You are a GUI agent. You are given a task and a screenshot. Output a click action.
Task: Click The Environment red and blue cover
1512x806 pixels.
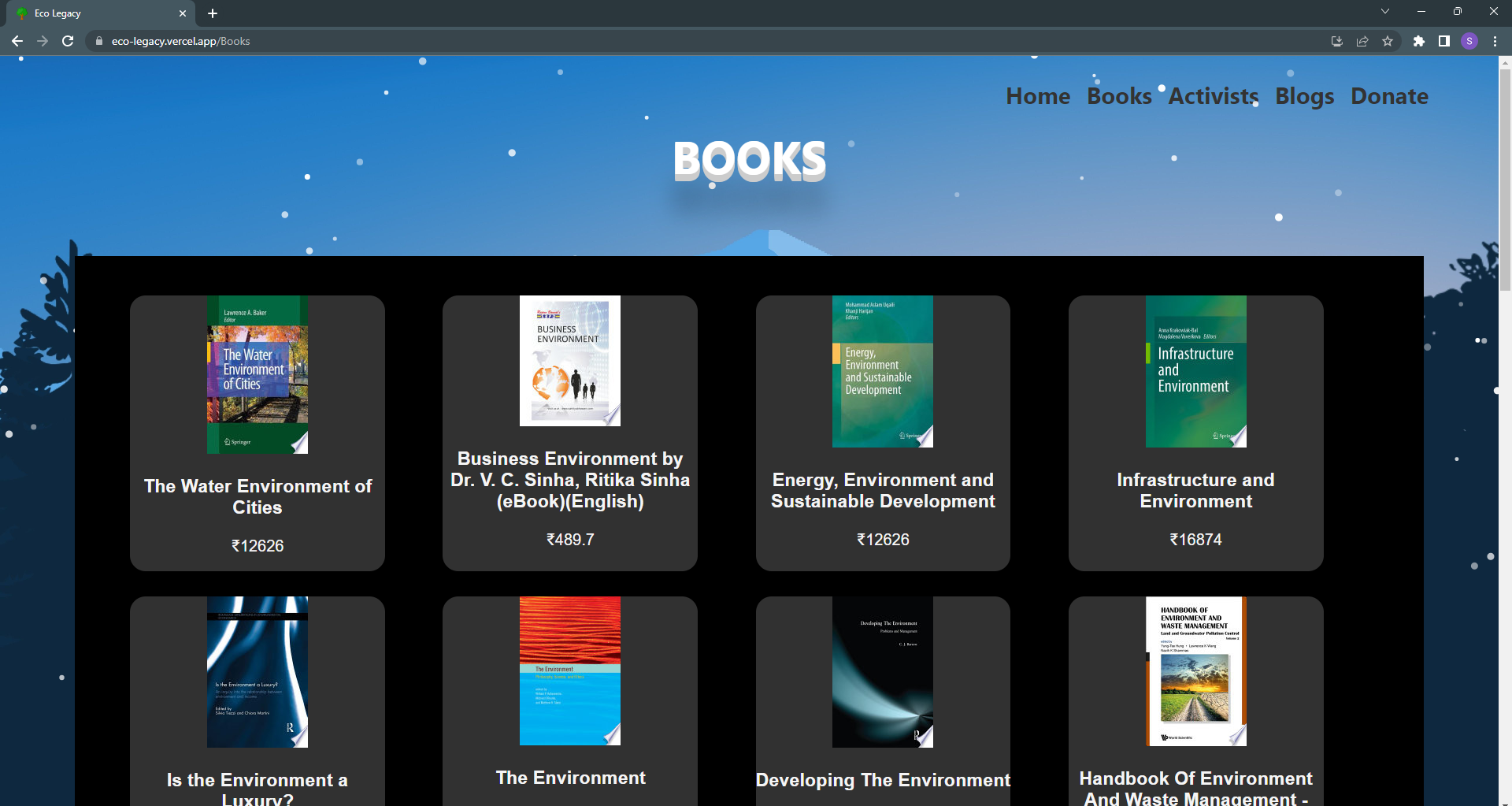click(570, 670)
